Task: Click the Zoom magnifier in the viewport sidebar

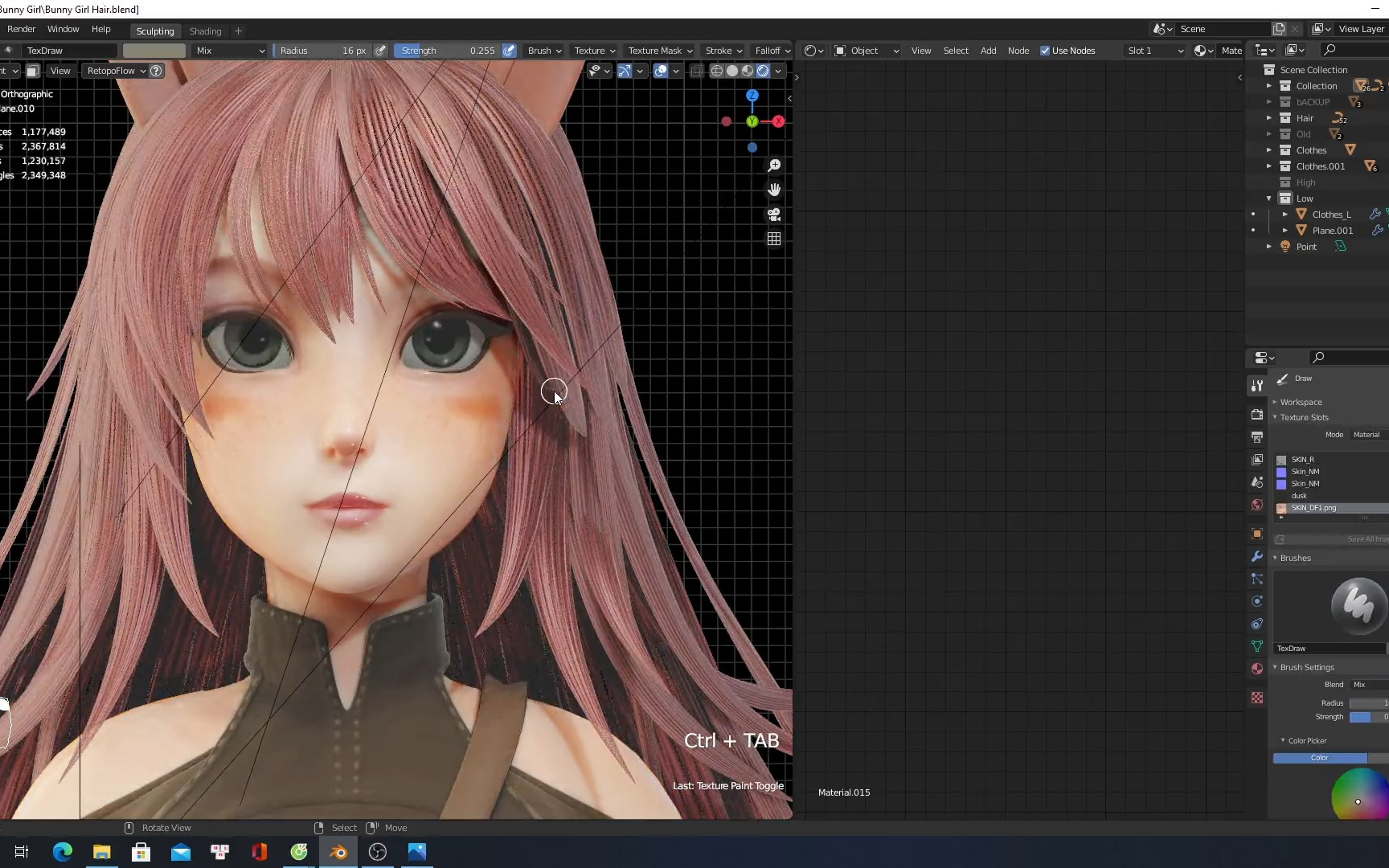Action: (774, 166)
